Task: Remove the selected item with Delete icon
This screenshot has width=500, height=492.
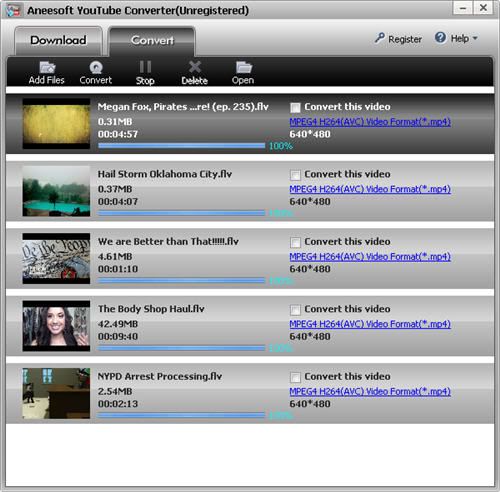Action: (195, 67)
